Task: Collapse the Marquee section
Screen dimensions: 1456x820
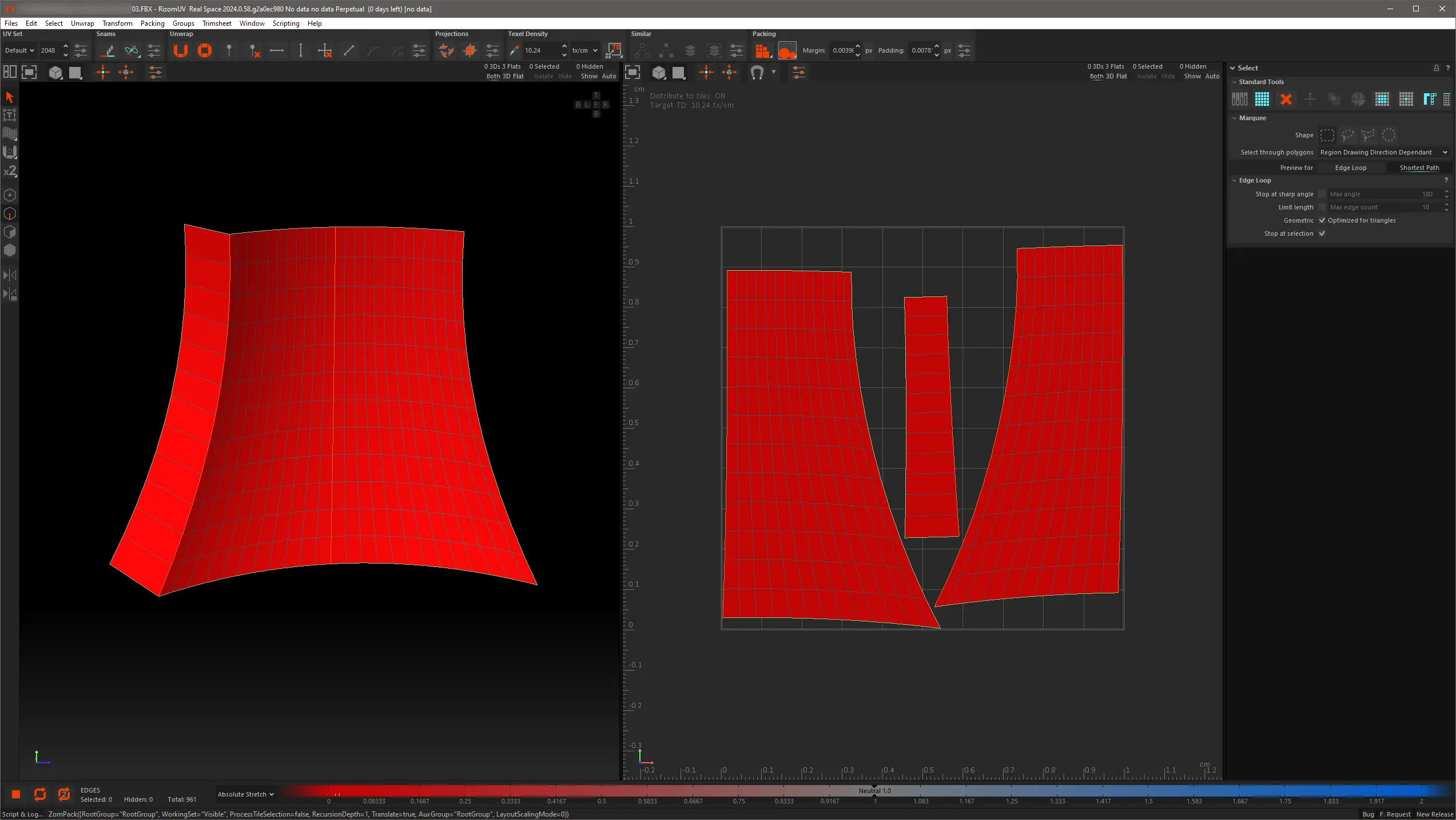Action: (x=1234, y=118)
